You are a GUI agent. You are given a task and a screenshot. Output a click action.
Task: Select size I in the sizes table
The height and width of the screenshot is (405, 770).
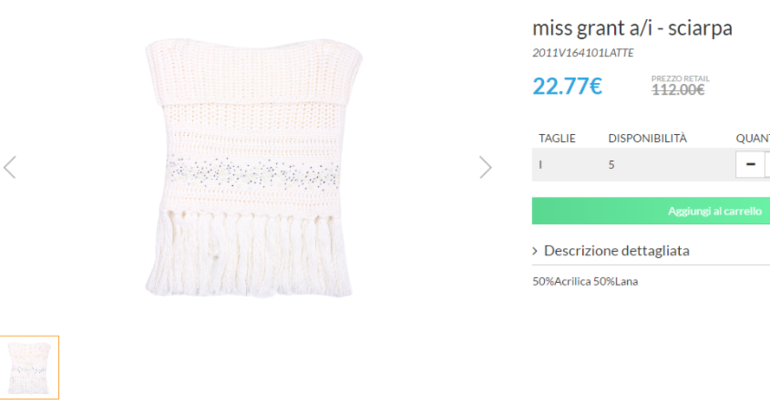[x=541, y=164]
